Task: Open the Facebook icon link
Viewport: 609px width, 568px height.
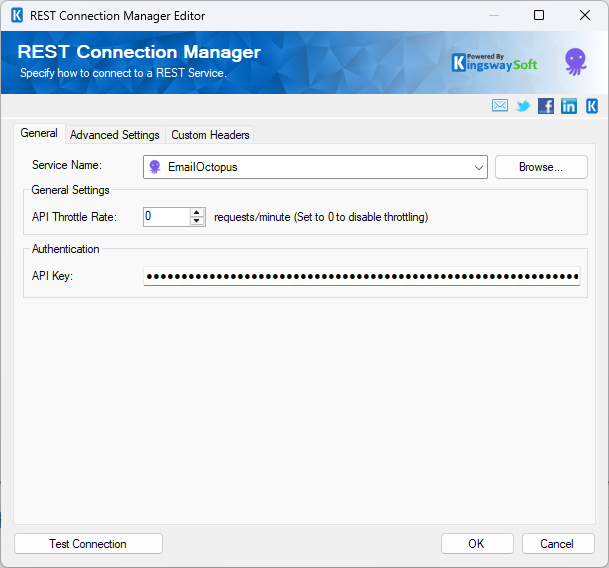Action: click(546, 106)
